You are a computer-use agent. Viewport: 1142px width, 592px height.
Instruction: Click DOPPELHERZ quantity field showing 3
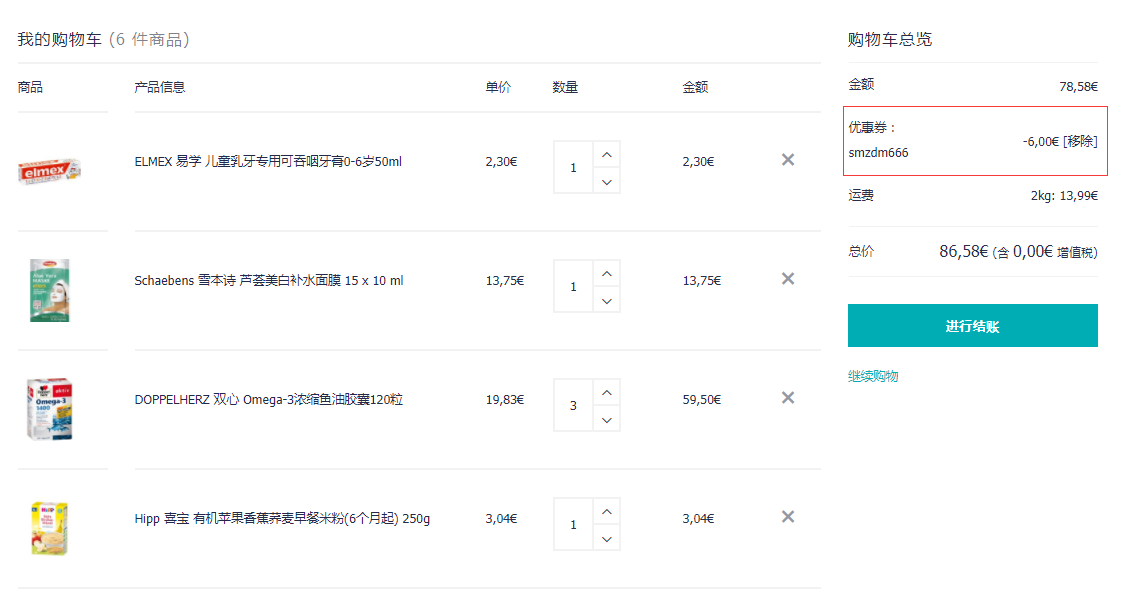[x=573, y=406]
